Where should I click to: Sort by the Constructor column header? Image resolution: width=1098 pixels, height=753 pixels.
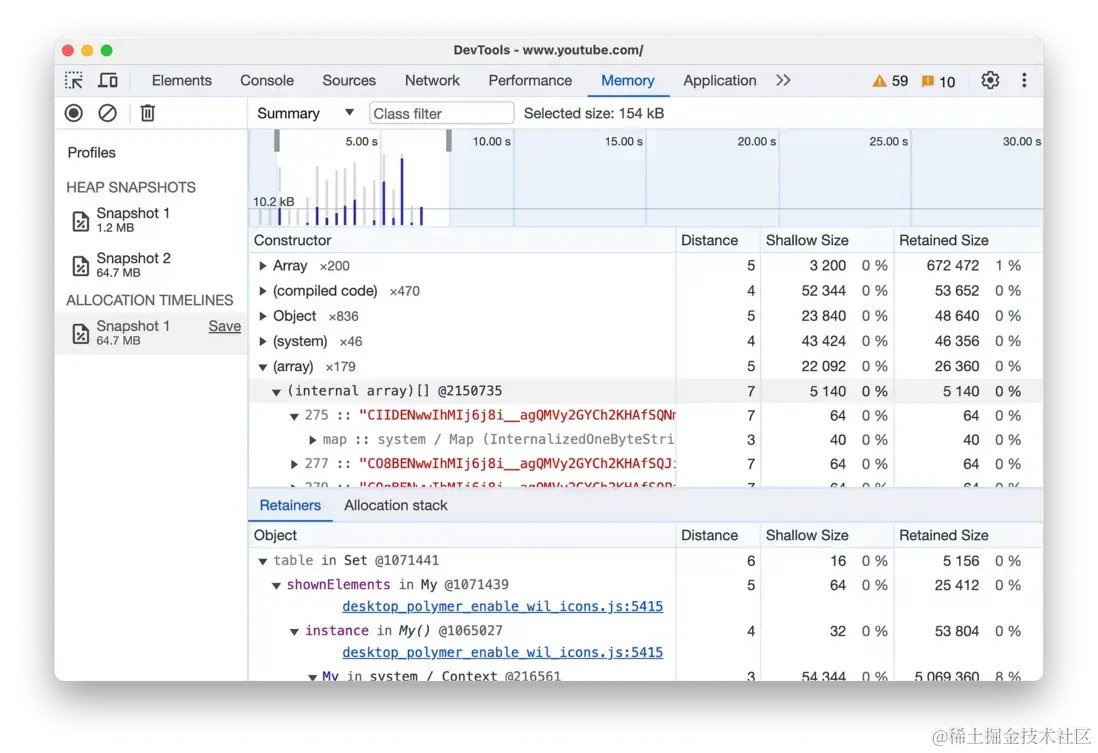click(x=462, y=240)
